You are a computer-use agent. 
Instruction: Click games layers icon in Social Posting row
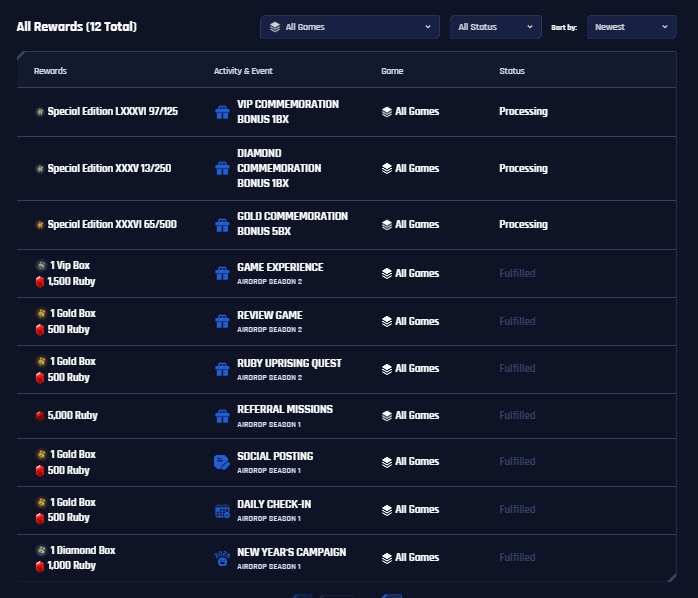[x=387, y=462]
